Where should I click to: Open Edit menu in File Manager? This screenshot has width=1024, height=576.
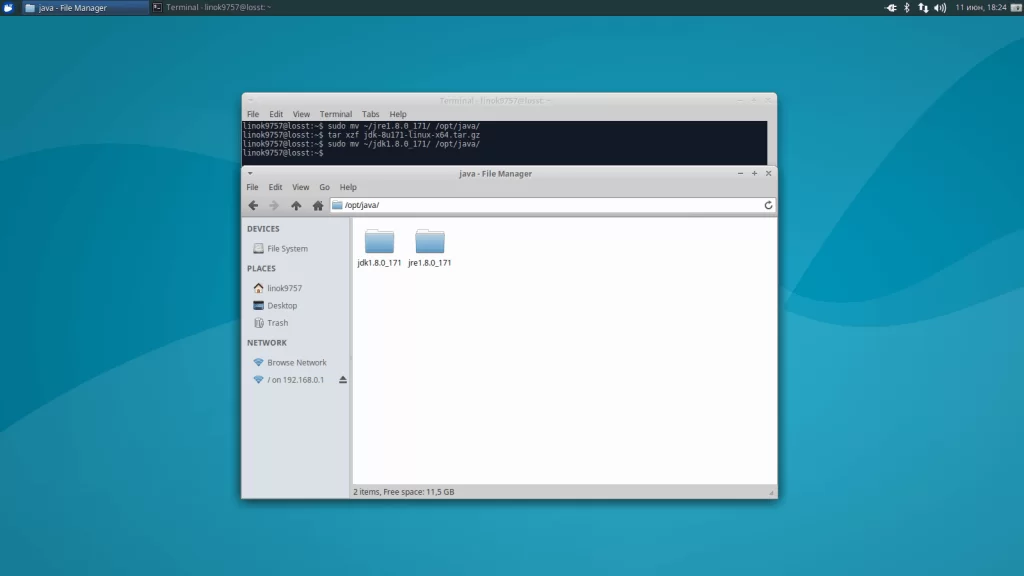click(275, 187)
